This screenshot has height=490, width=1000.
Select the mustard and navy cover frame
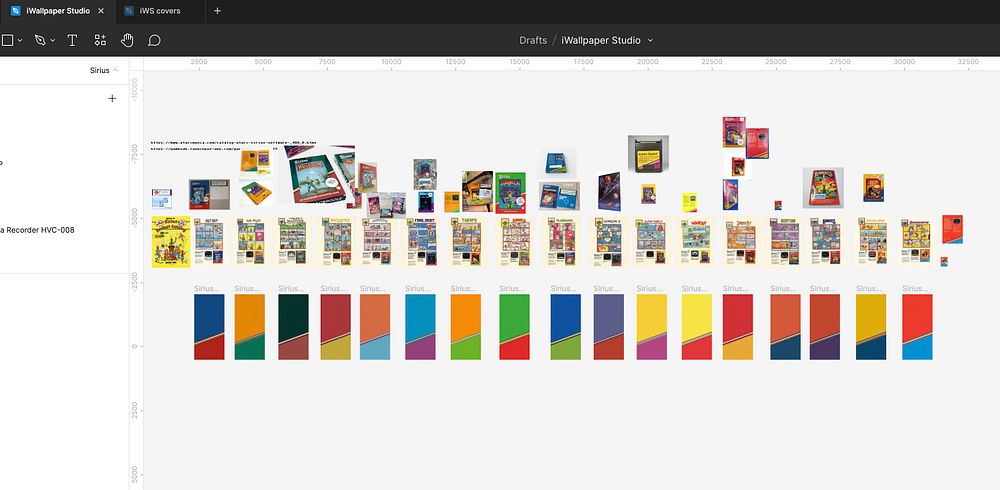(871, 327)
